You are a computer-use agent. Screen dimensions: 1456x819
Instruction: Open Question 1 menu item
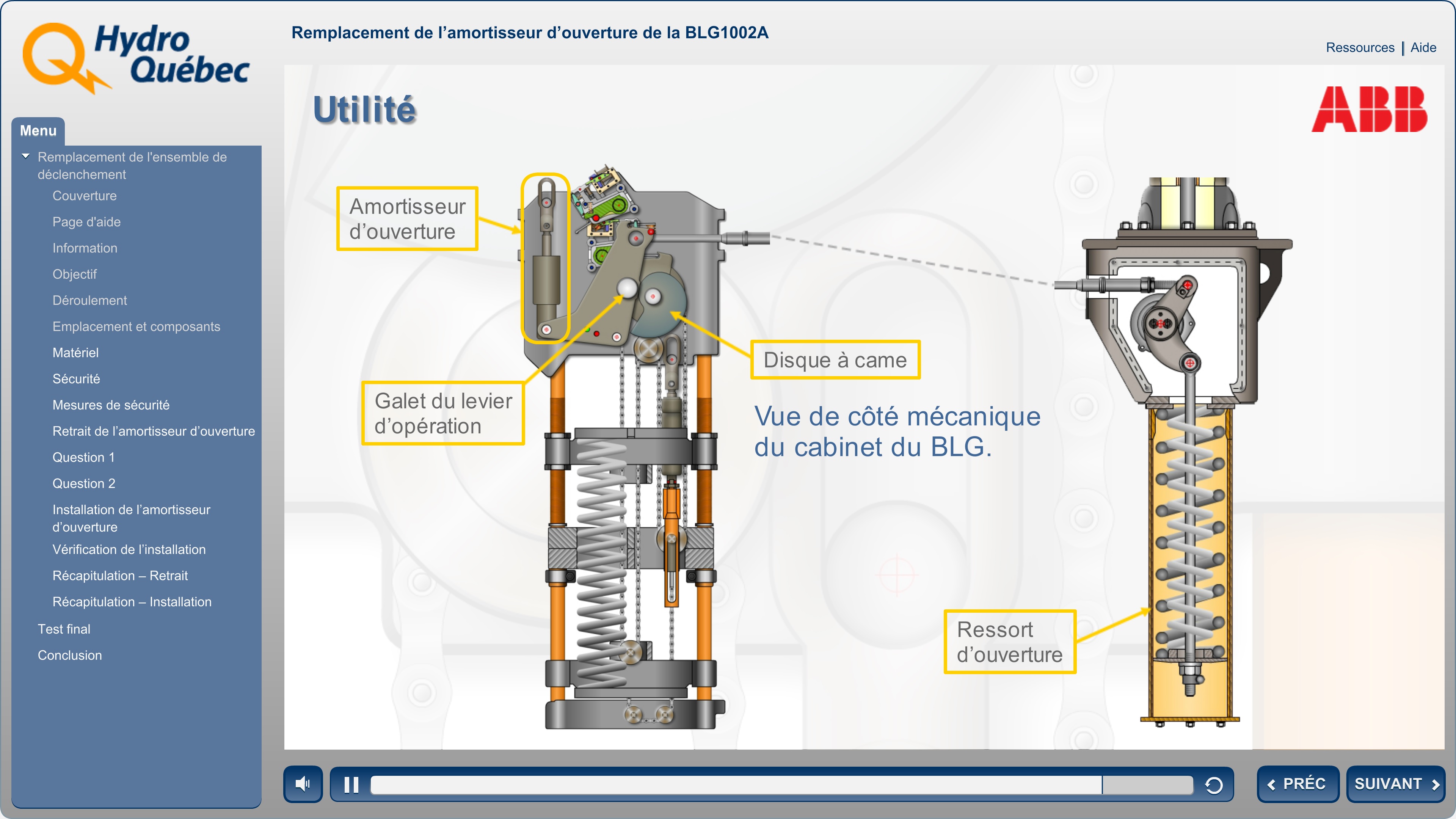coord(83,457)
